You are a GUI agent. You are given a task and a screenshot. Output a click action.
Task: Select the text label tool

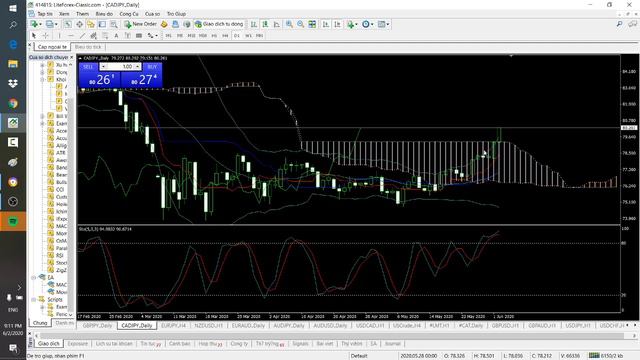click(128, 36)
